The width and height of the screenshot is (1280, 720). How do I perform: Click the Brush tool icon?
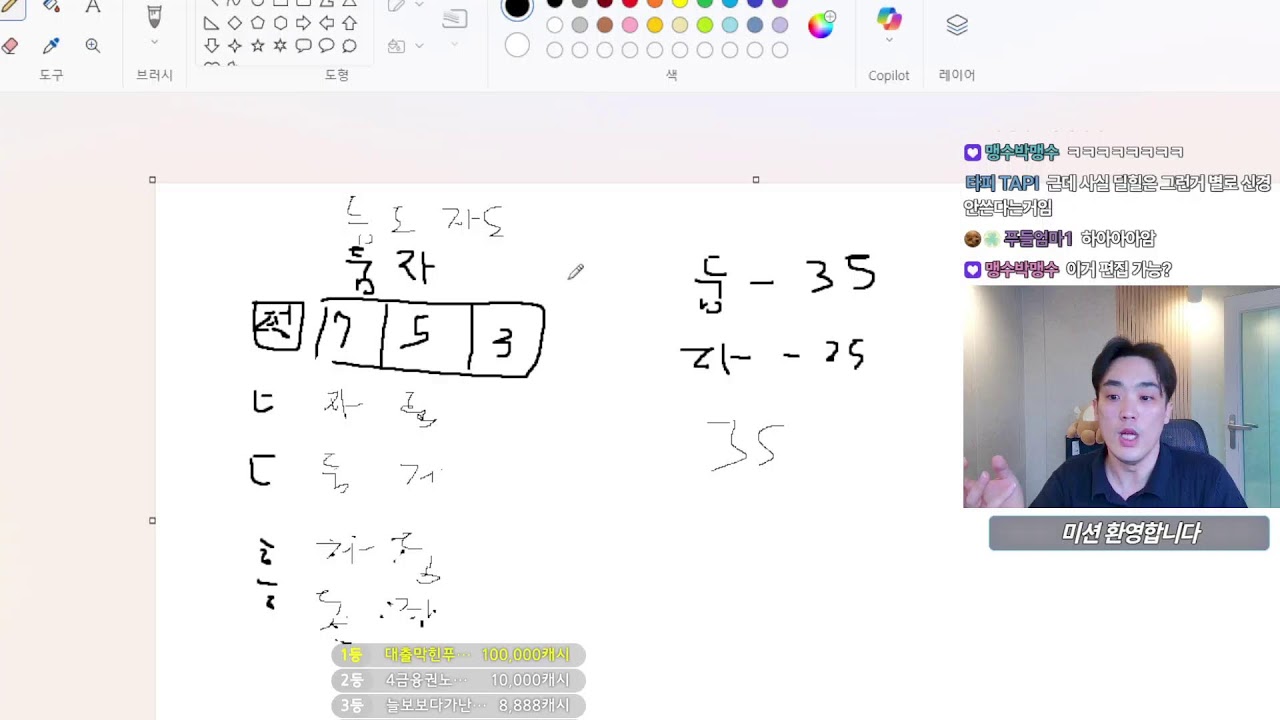pos(154,15)
